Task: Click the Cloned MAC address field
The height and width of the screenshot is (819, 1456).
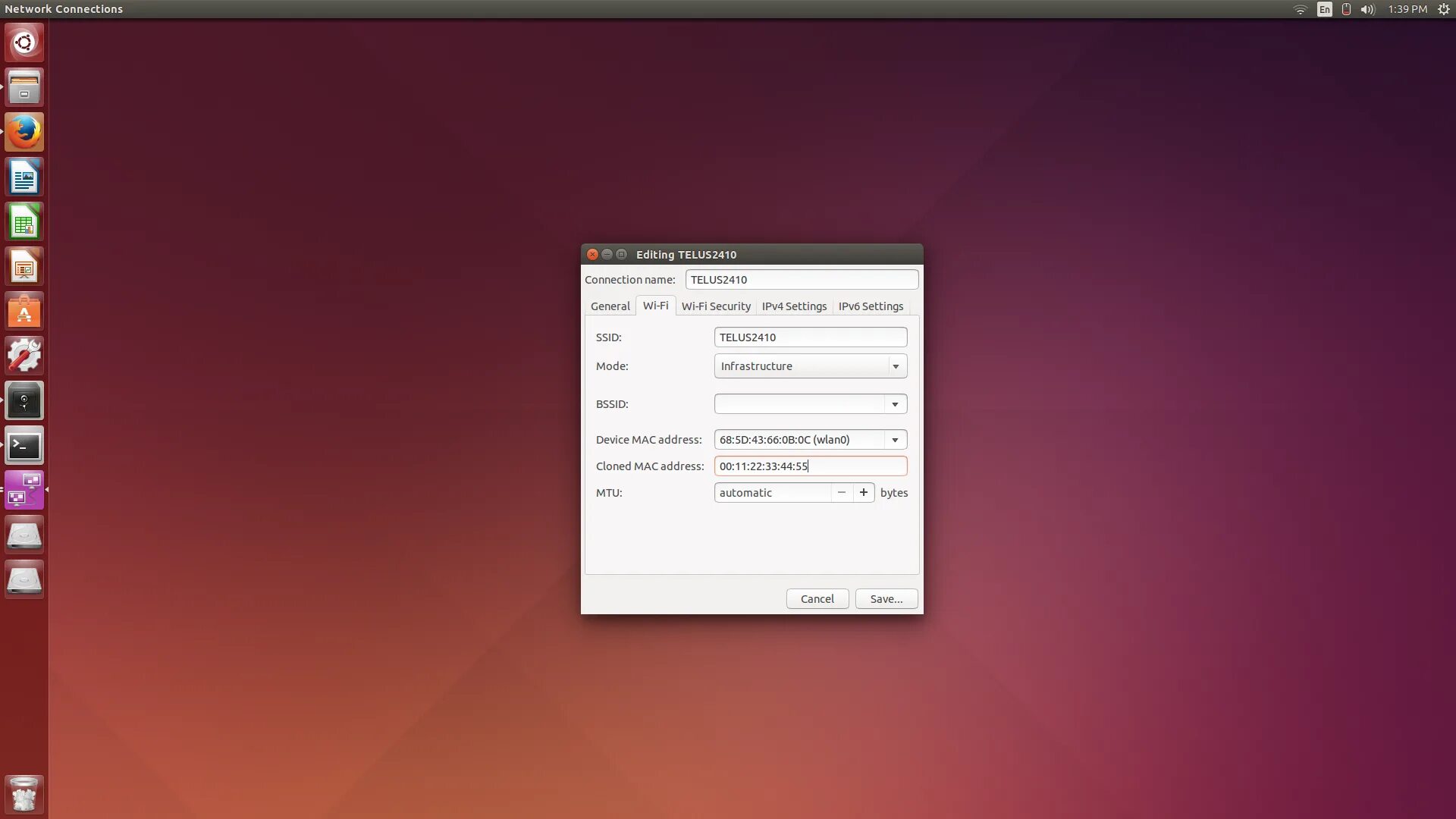Action: 810,466
